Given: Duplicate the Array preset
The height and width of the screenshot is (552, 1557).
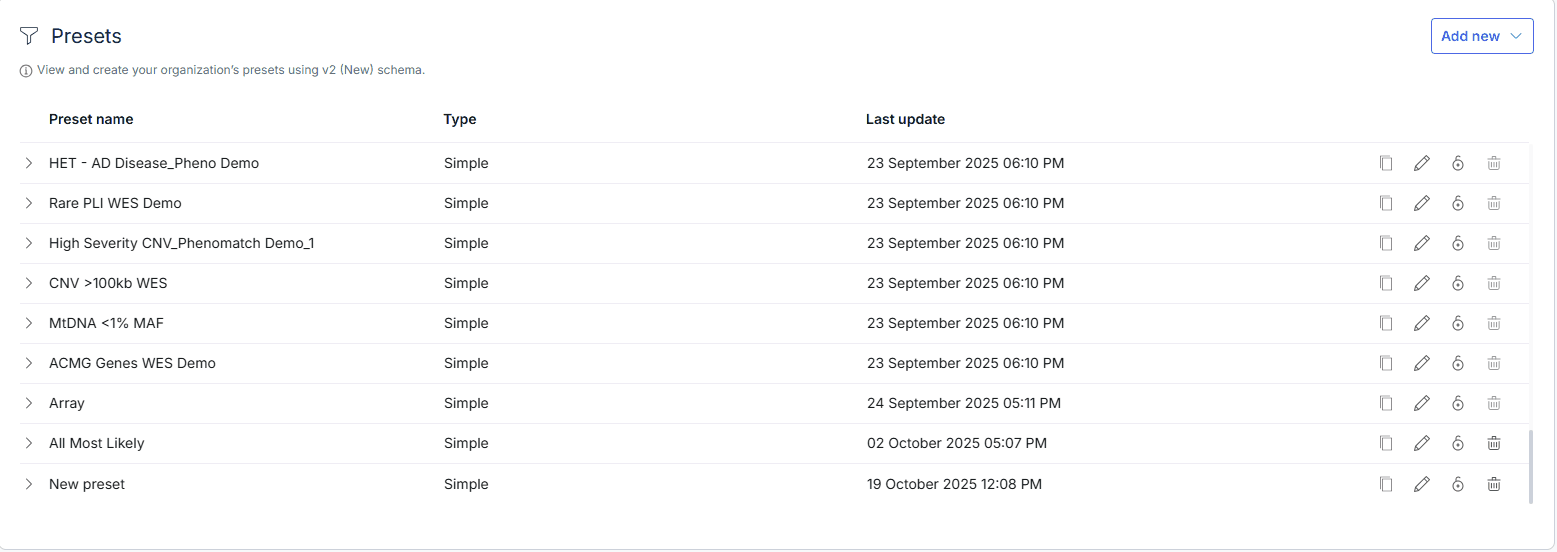Looking at the screenshot, I should 1385,403.
